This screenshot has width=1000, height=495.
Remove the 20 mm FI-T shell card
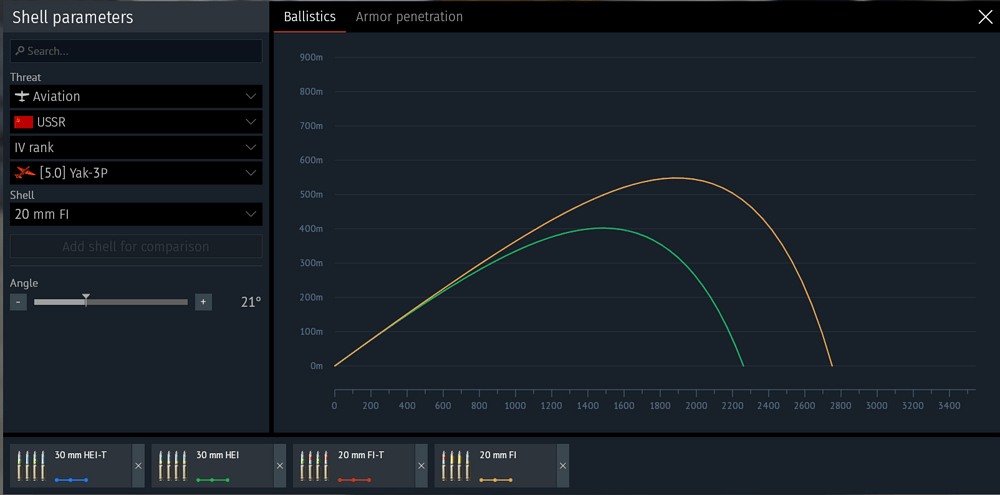coord(421,467)
